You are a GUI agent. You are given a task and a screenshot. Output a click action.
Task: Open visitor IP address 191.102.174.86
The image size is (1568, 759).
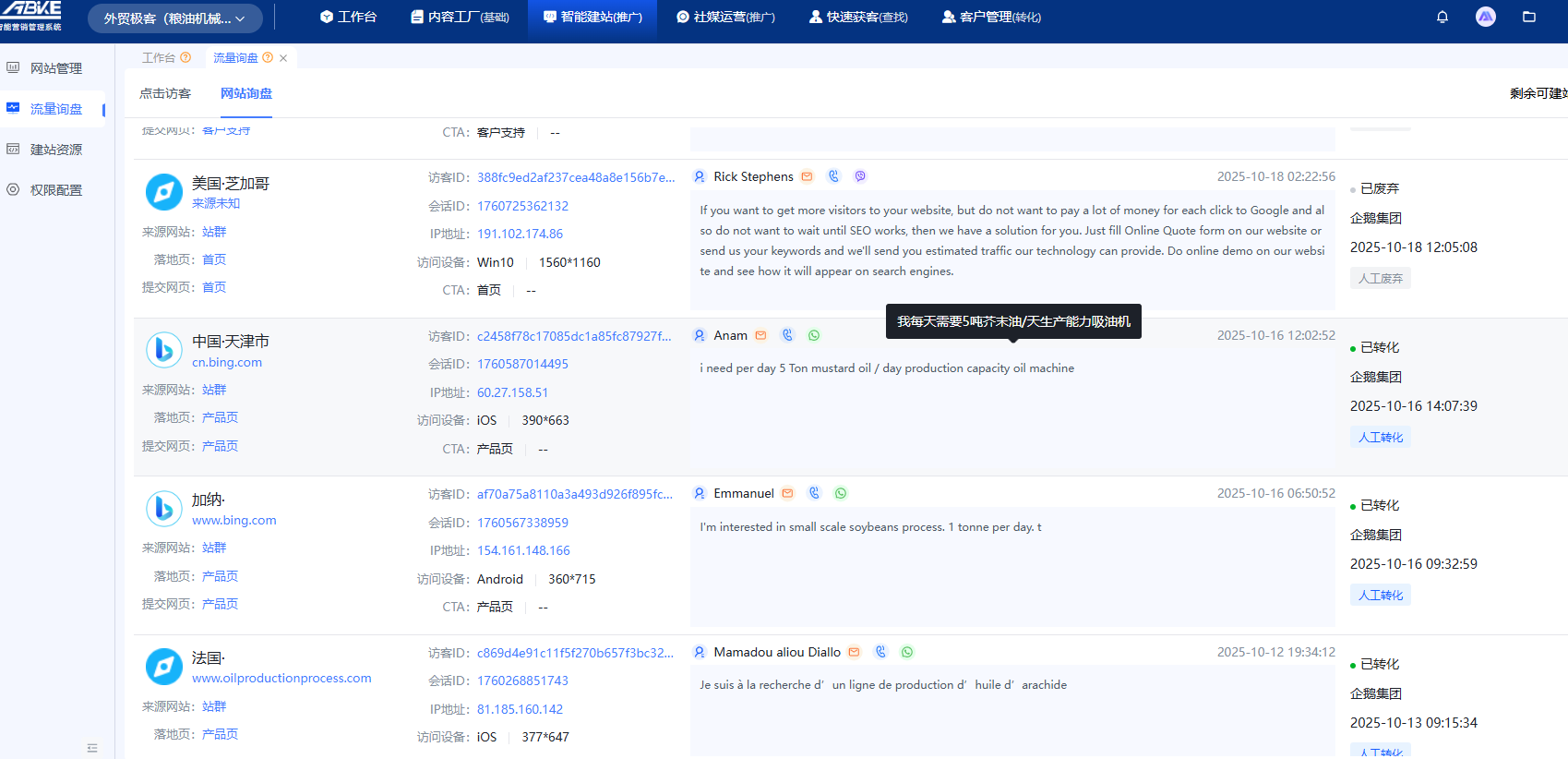520,234
